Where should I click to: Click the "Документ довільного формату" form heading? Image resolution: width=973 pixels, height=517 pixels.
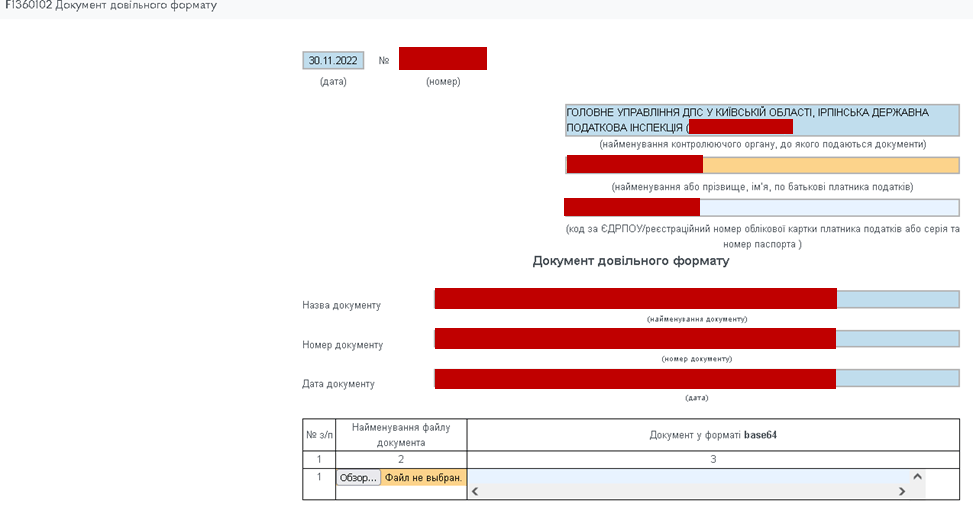(x=630, y=261)
